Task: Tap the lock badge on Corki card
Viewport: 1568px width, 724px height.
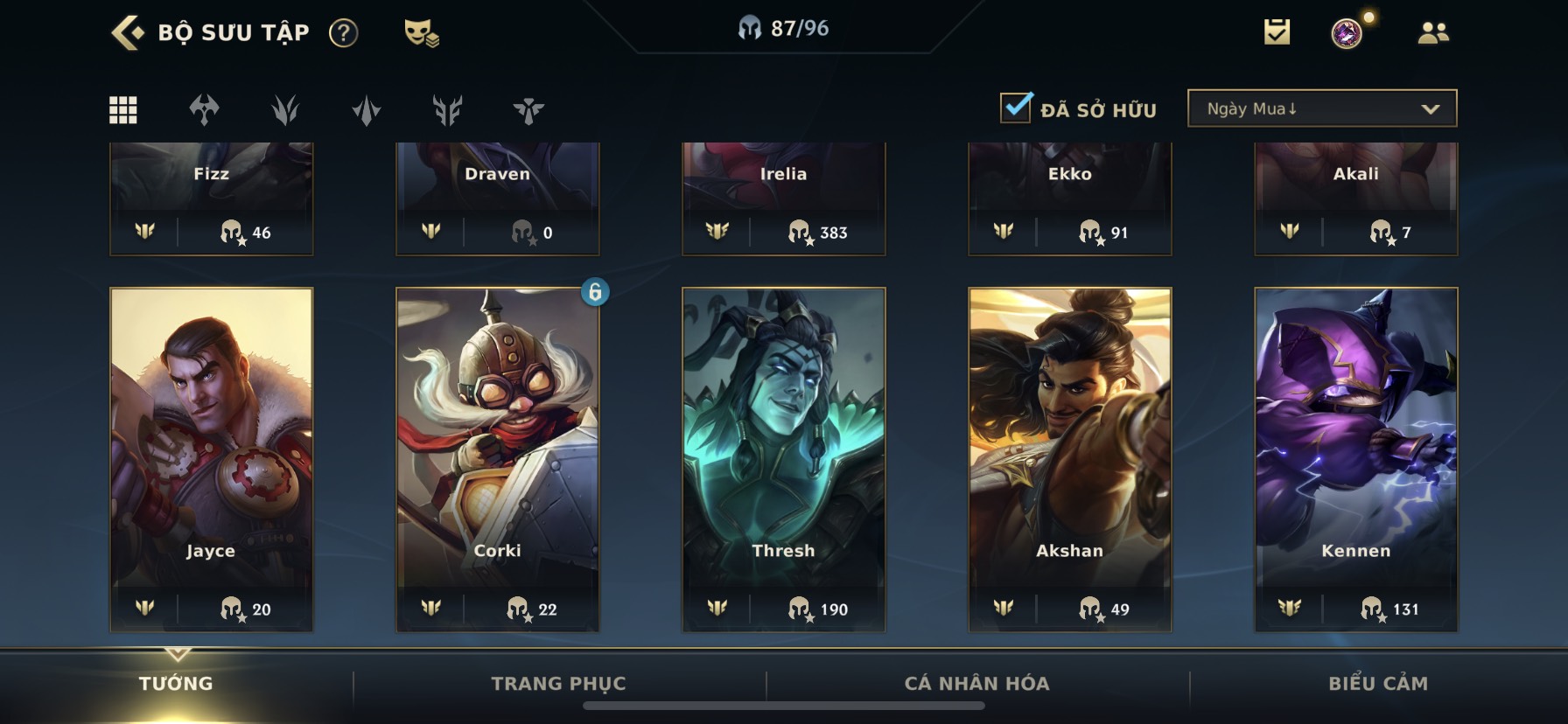Action: coord(595,292)
